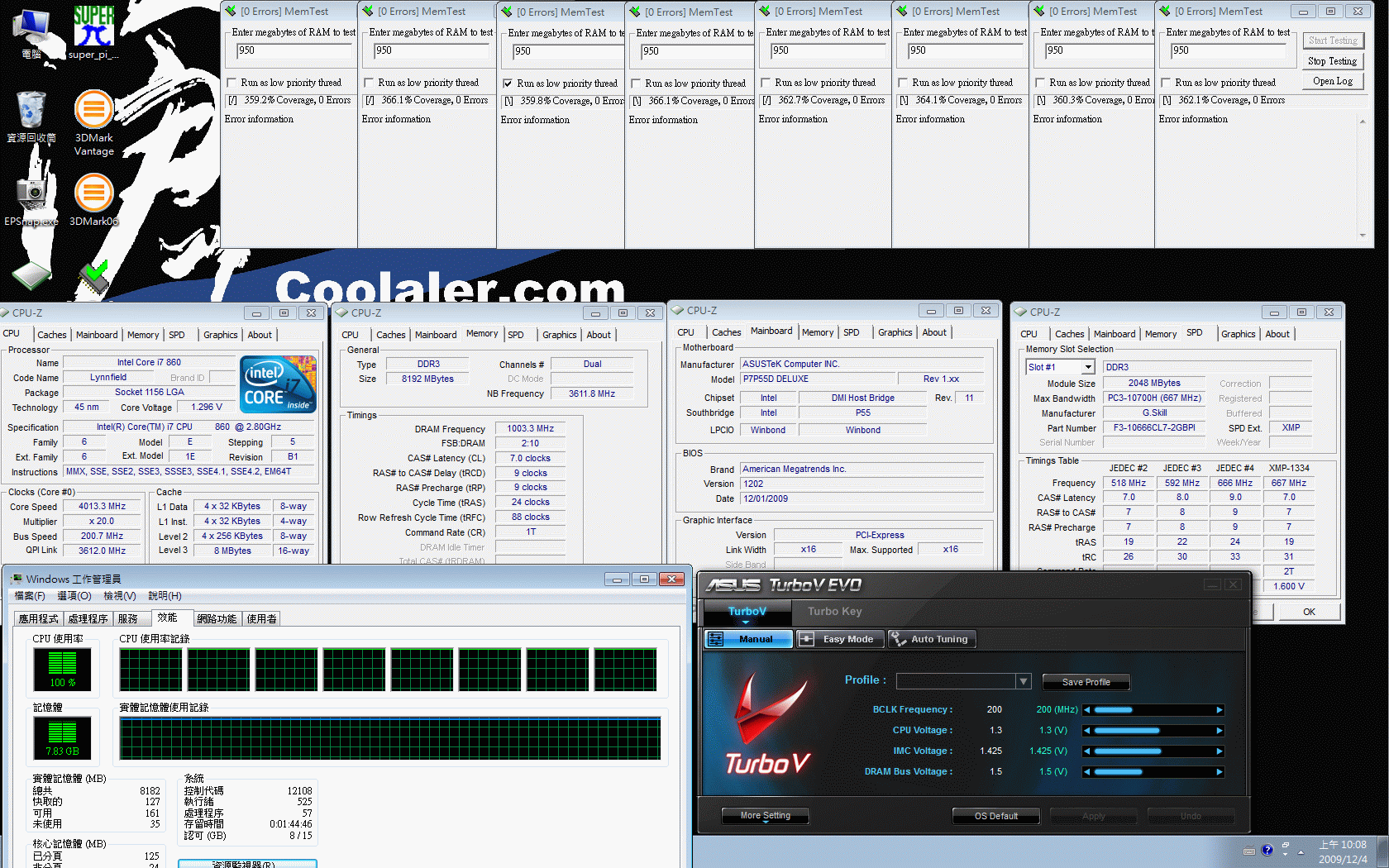Switch to the 應用程式 tab in Task Manager
1389x868 pixels.
click(39, 618)
